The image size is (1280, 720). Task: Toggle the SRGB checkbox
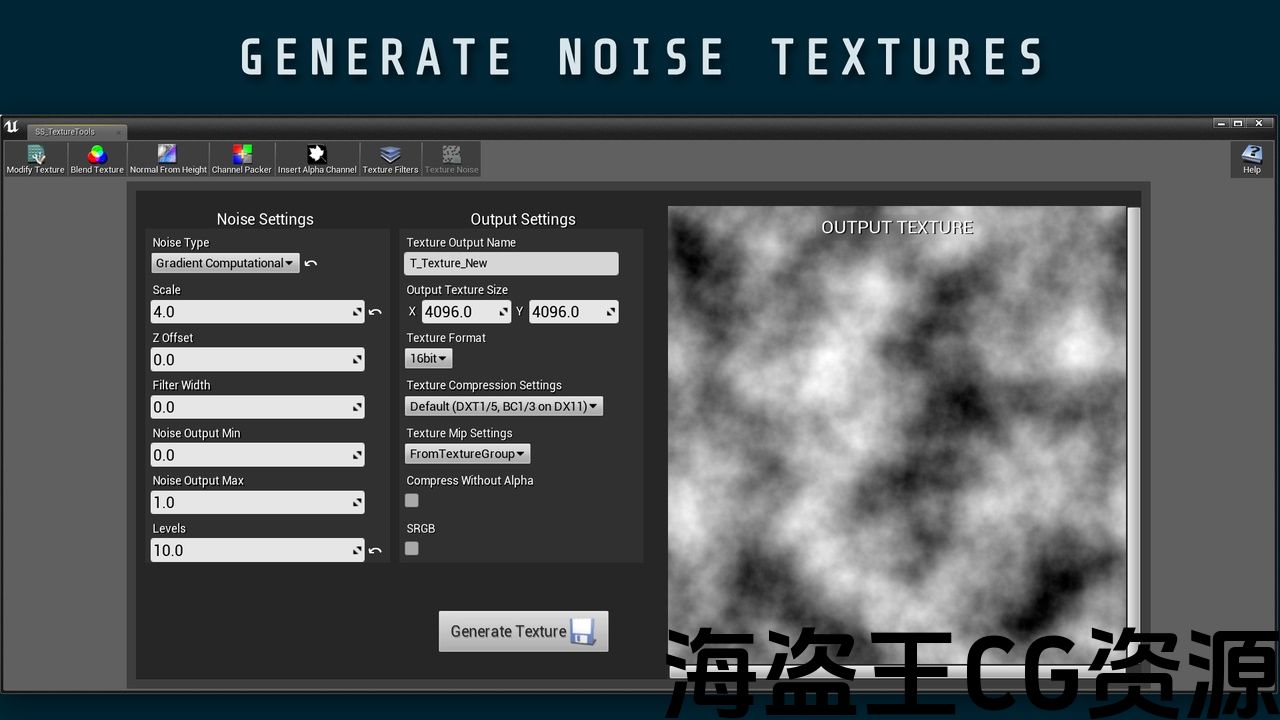coord(412,548)
